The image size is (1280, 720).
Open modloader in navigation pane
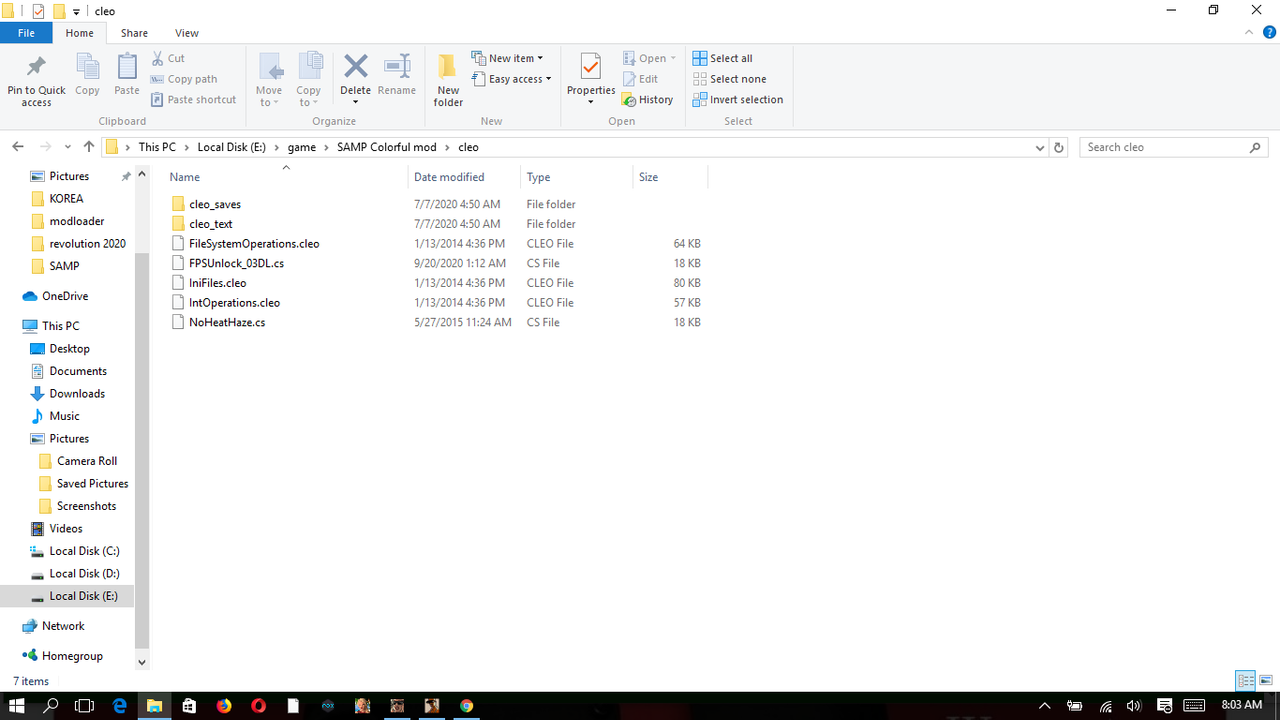pyautogui.click(x=77, y=221)
